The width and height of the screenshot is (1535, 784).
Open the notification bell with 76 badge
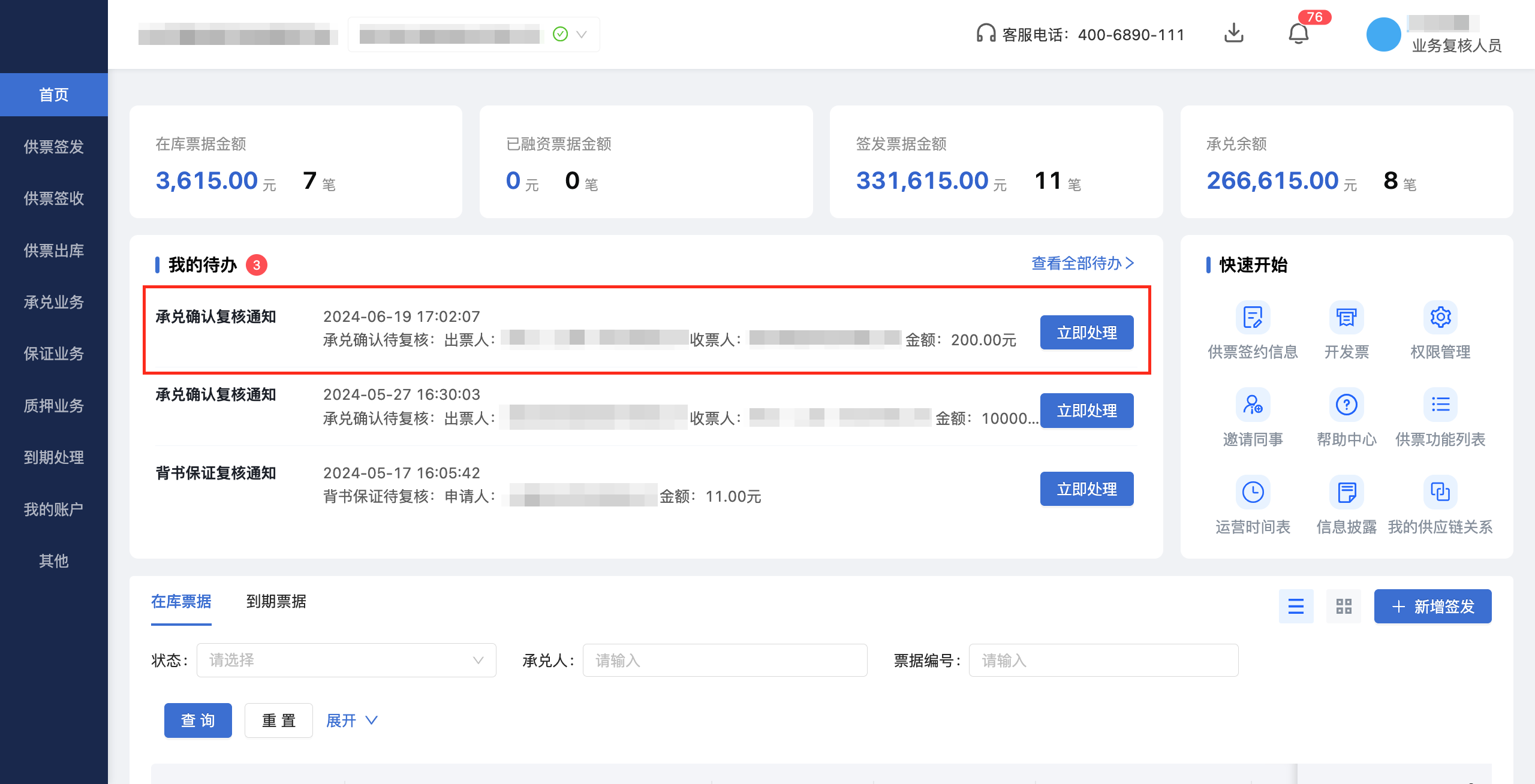[x=1298, y=34]
